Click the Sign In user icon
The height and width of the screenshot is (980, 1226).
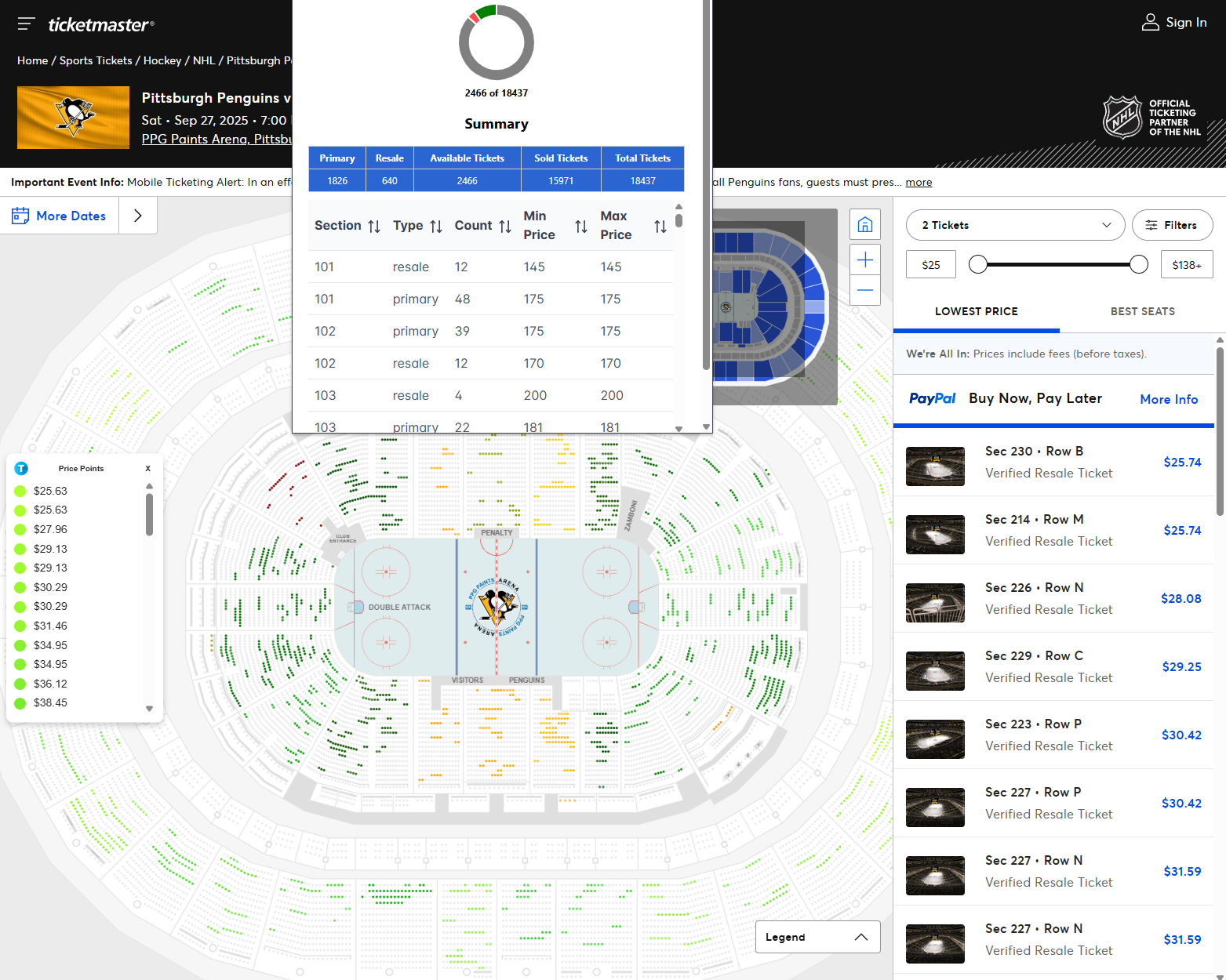click(x=1150, y=22)
